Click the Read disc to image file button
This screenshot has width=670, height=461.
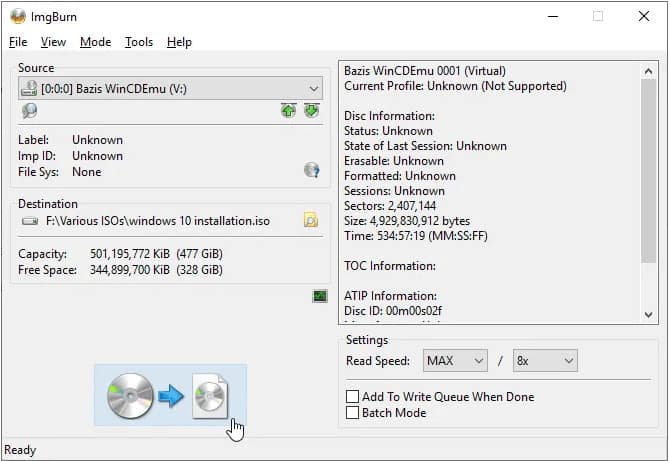170,395
